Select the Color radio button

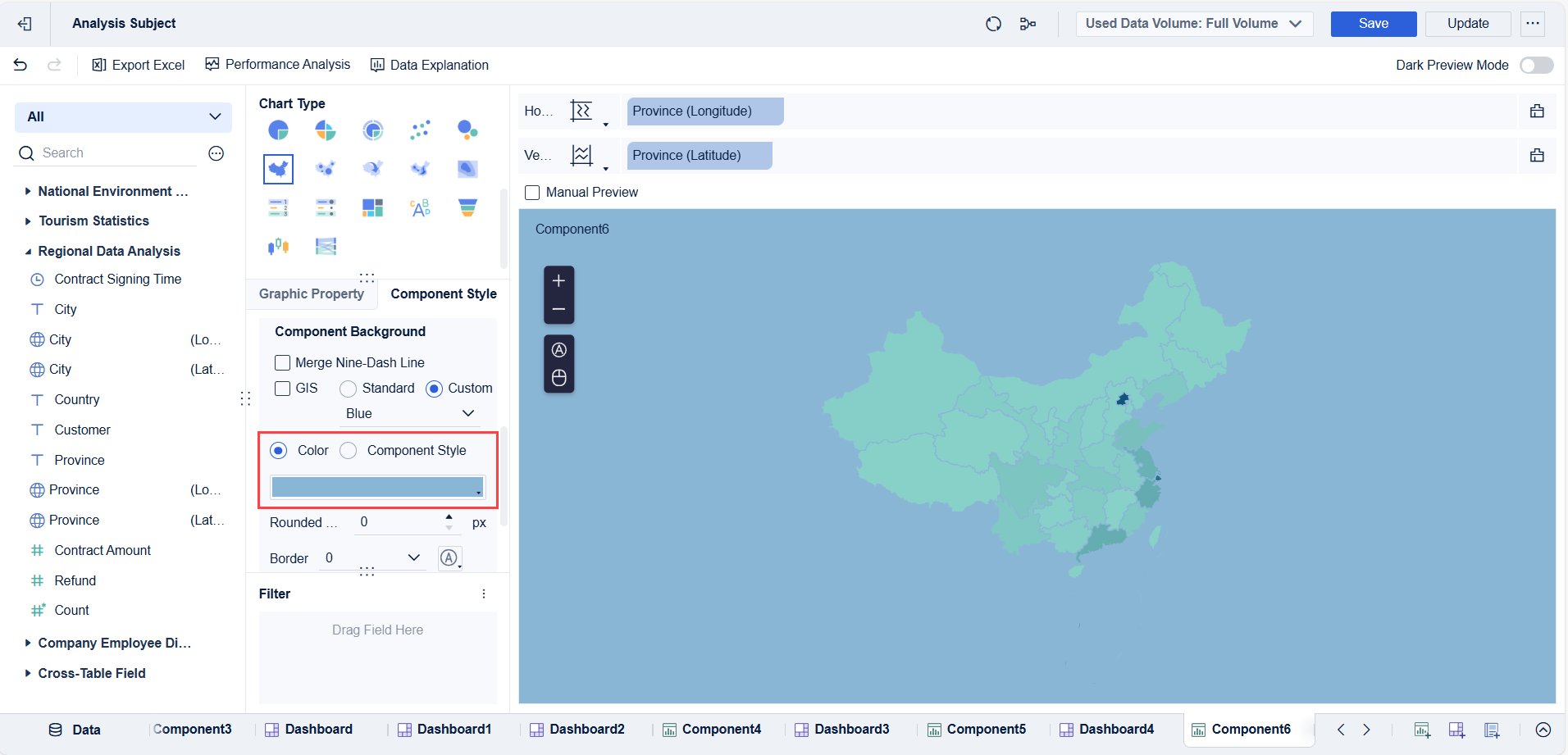tap(279, 450)
